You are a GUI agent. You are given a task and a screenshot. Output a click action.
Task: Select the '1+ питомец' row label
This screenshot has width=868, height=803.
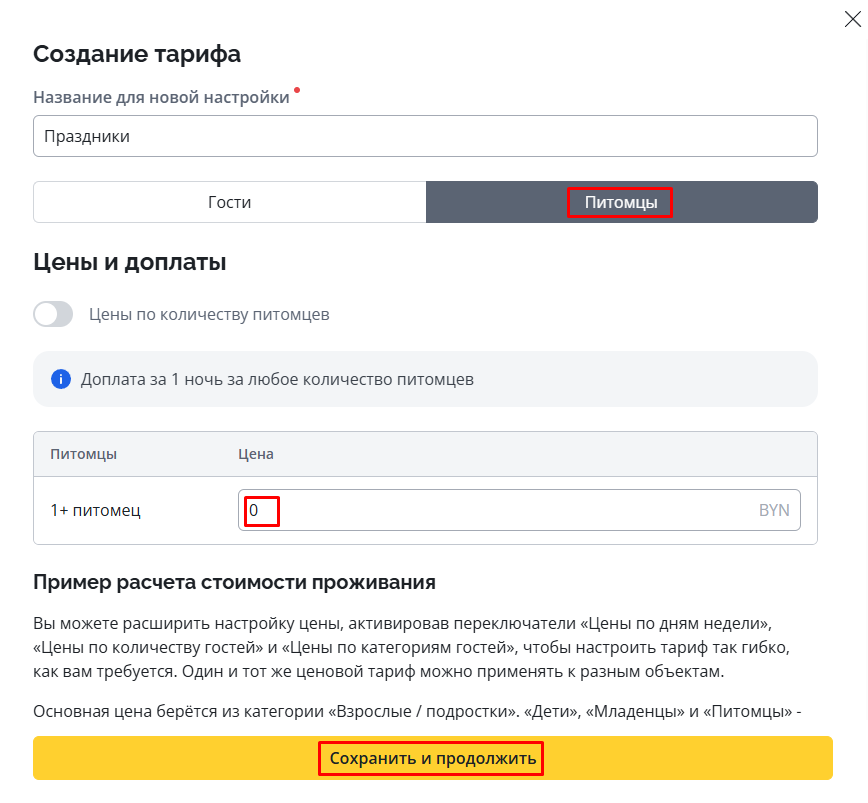(95, 510)
